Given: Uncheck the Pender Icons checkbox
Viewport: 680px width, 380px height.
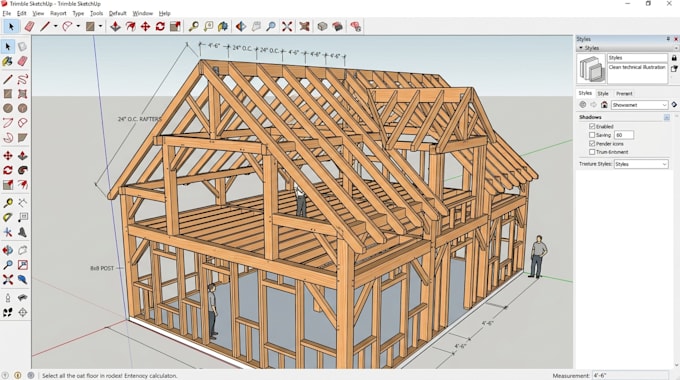Looking at the screenshot, I should [592, 144].
